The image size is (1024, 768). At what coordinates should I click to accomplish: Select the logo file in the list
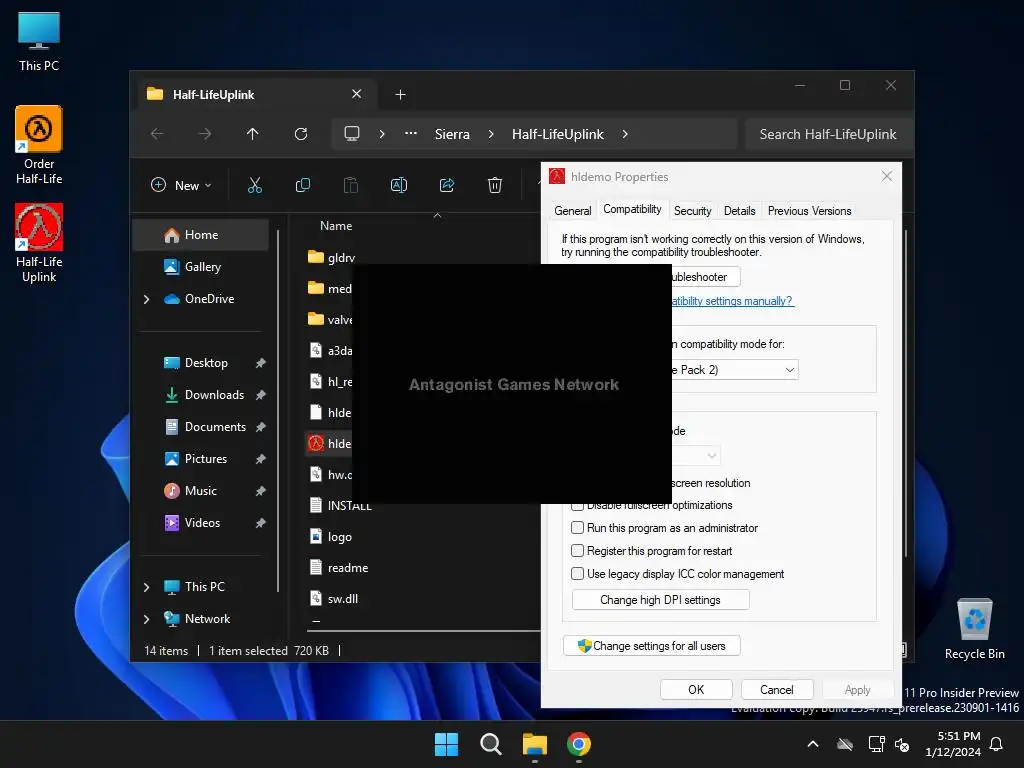[x=339, y=537]
